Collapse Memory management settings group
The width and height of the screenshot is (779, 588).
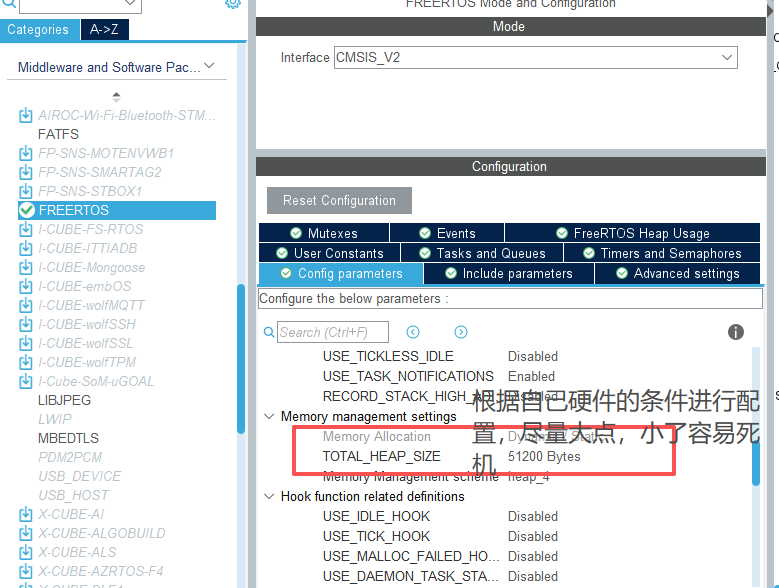coord(269,416)
